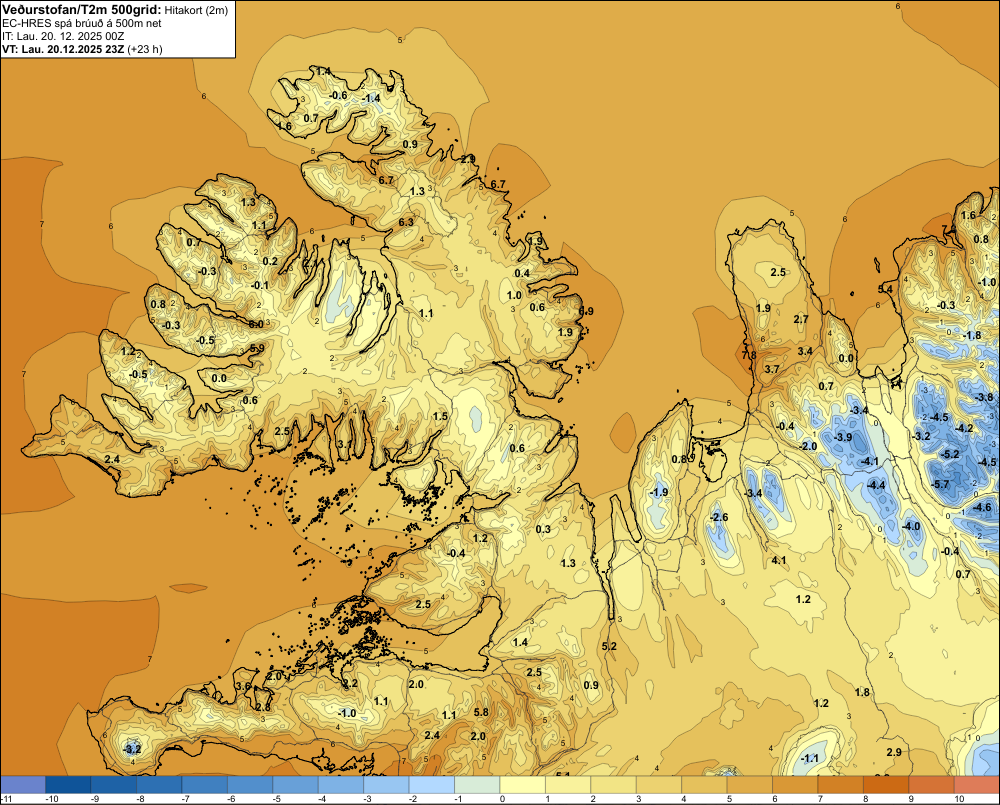Viewport: 1000px width, 805px height.
Task: Pick the legend swatch between -5 and -4
Action: coord(296,785)
